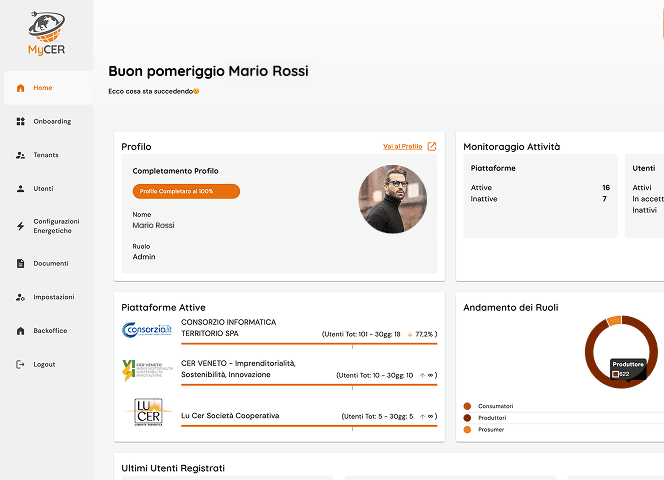This screenshot has height=480, width=664.
Task: Click the Configurazioni Energetiche lightning icon
Action: [21, 226]
